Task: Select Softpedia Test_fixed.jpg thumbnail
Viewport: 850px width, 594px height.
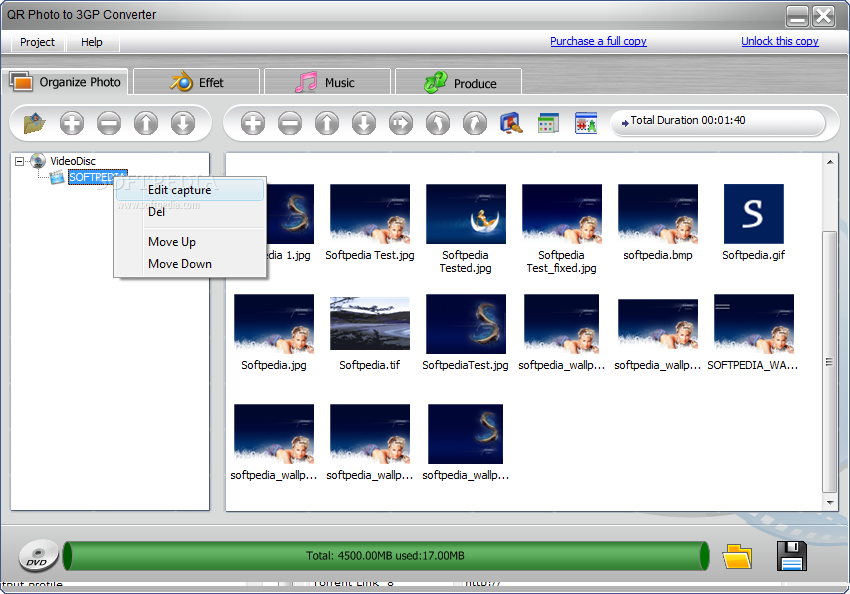Action: point(562,214)
